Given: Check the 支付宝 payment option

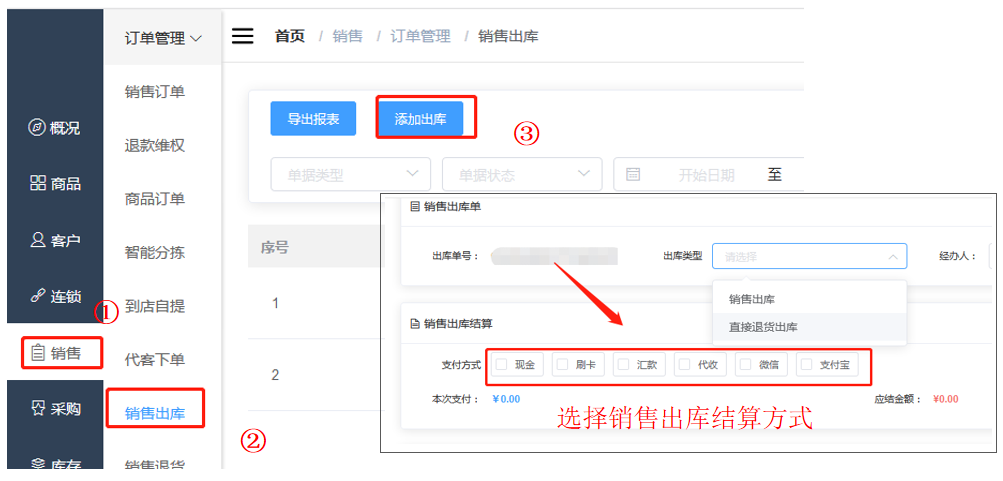Looking at the screenshot, I should (827, 365).
